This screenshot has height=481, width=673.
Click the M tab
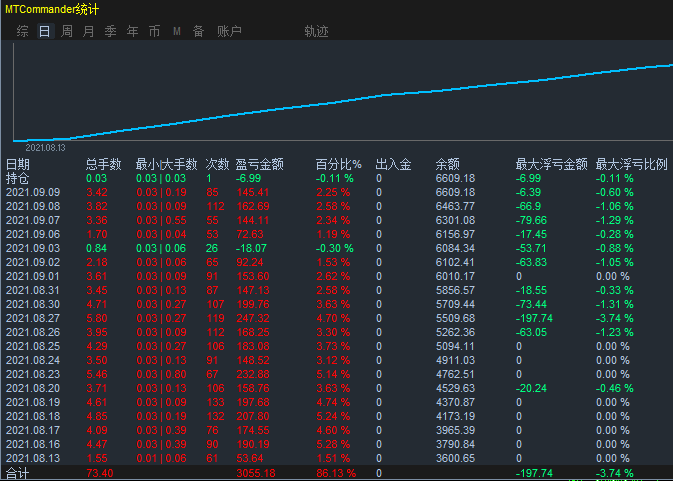(176, 31)
